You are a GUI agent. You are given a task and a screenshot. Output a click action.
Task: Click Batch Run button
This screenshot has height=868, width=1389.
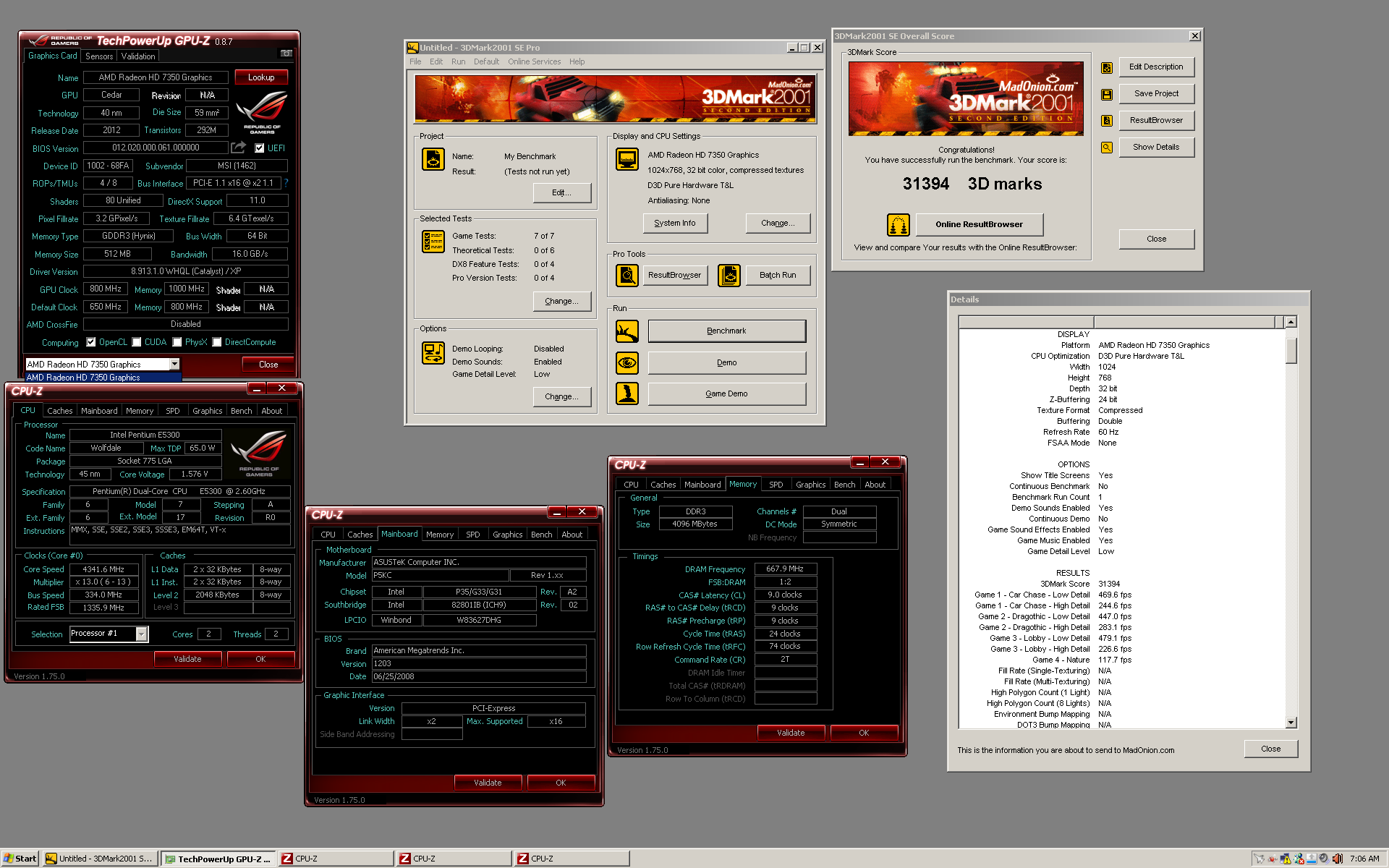pyautogui.click(x=777, y=275)
